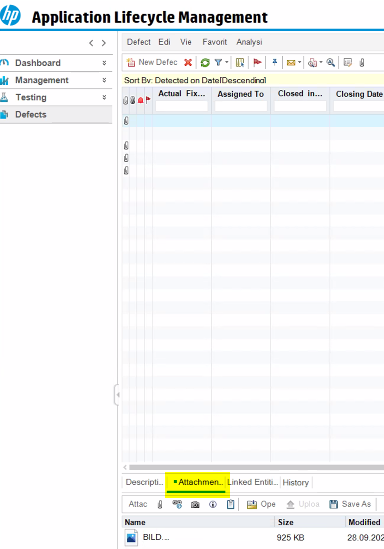Click the New Defect button
The image size is (384, 549).
152,62
